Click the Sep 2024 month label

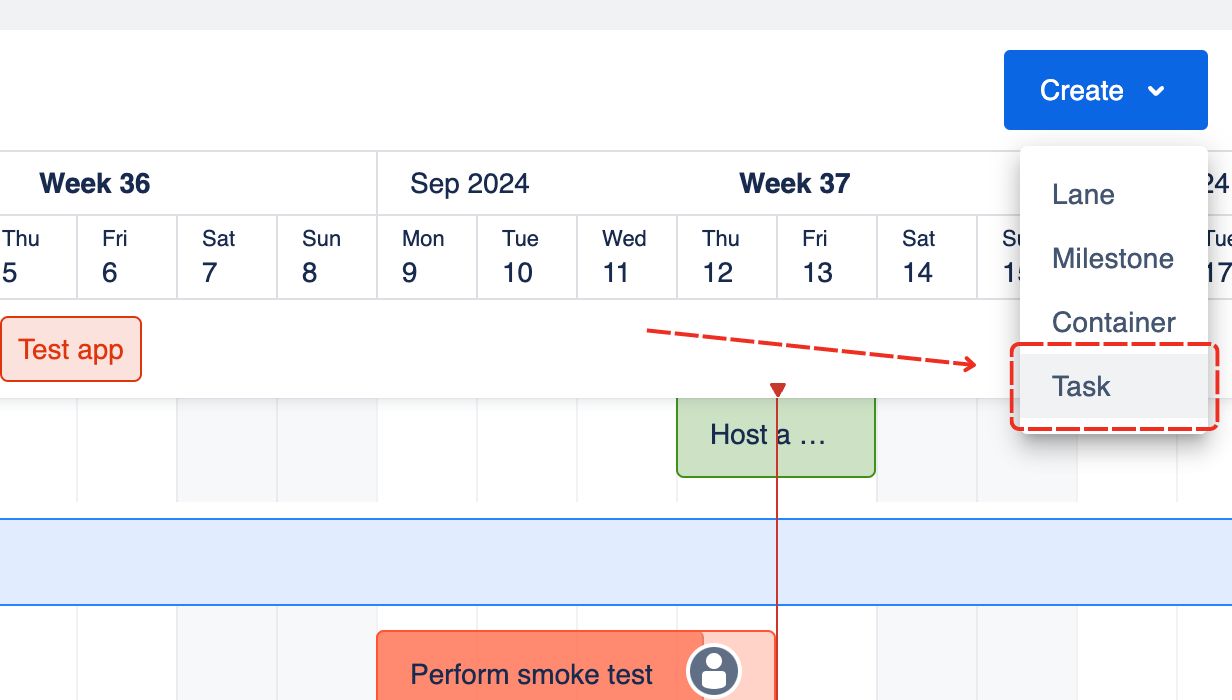[x=469, y=183]
